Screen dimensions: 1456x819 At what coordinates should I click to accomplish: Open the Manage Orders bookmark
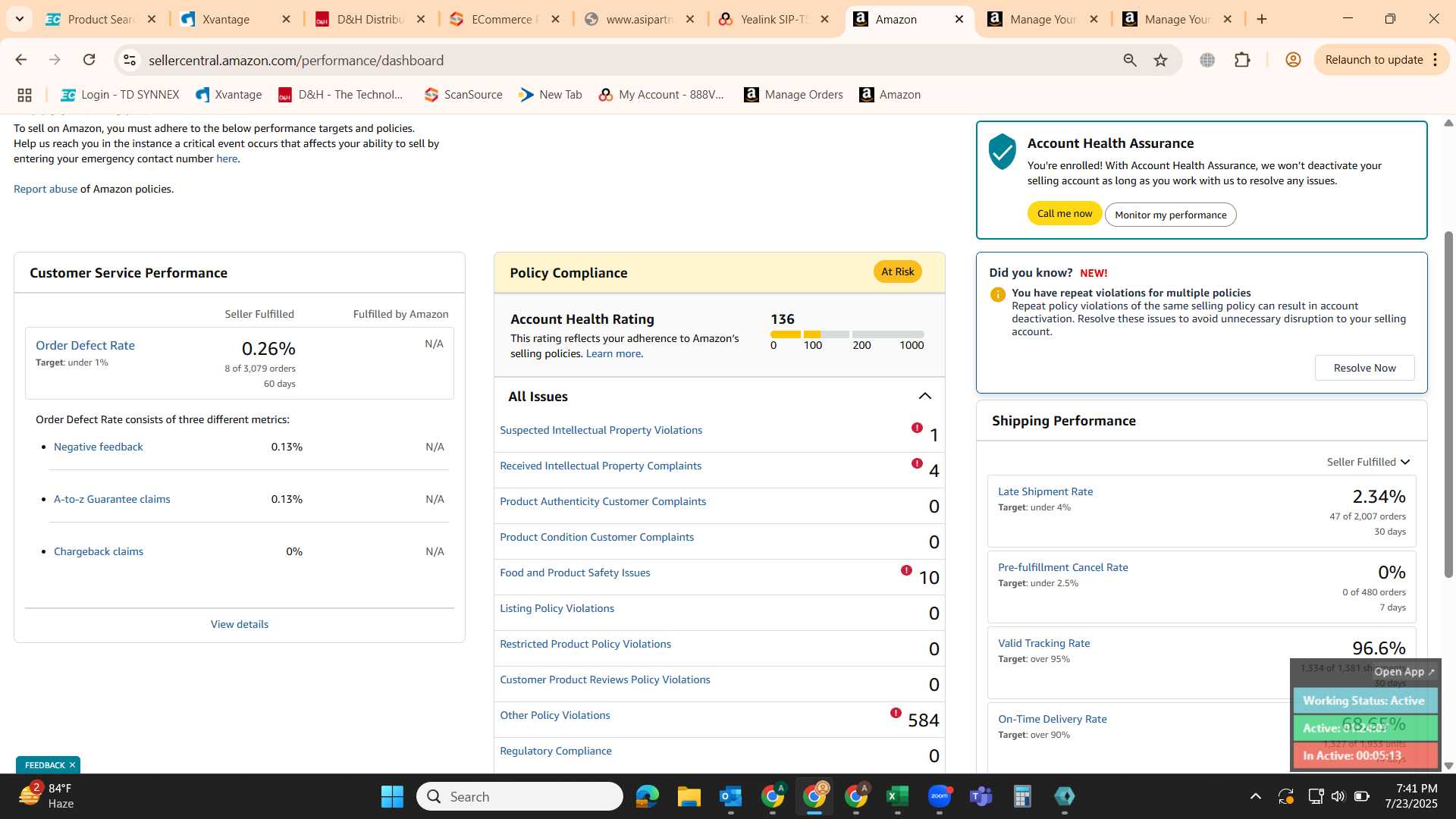pyautogui.click(x=793, y=95)
